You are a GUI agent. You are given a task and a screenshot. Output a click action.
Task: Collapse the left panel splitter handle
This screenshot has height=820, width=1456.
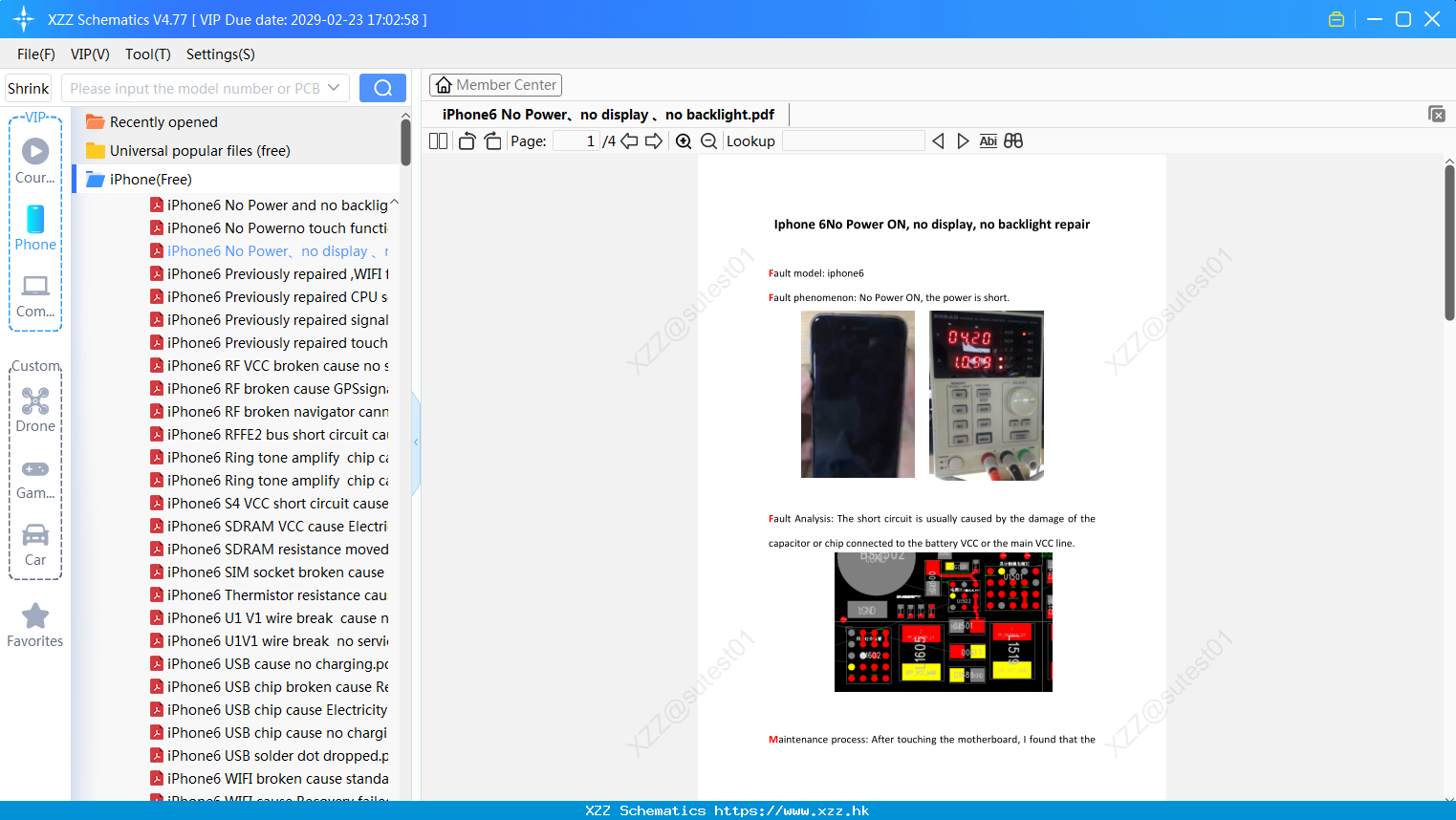[416, 442]
